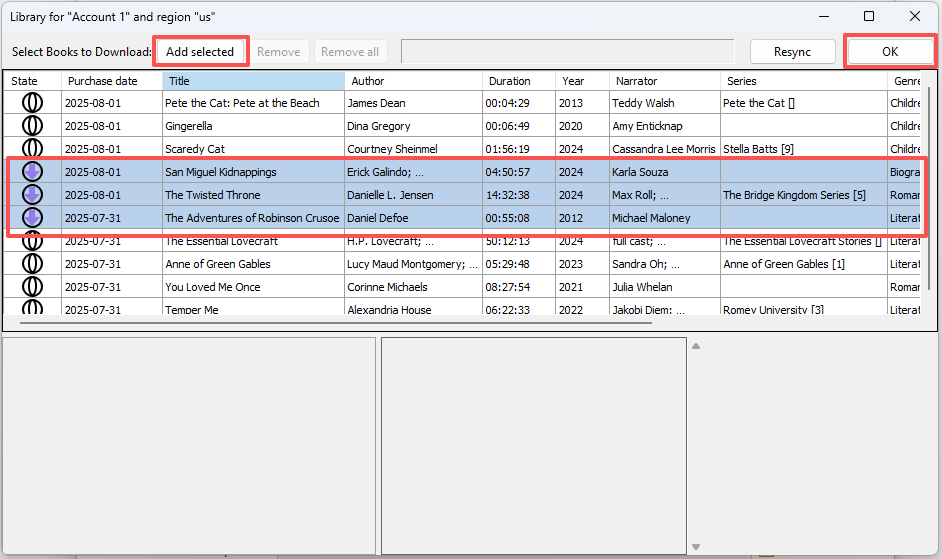Click the OK button
This screenshot has width=942, height=559.
pos(889,52)
